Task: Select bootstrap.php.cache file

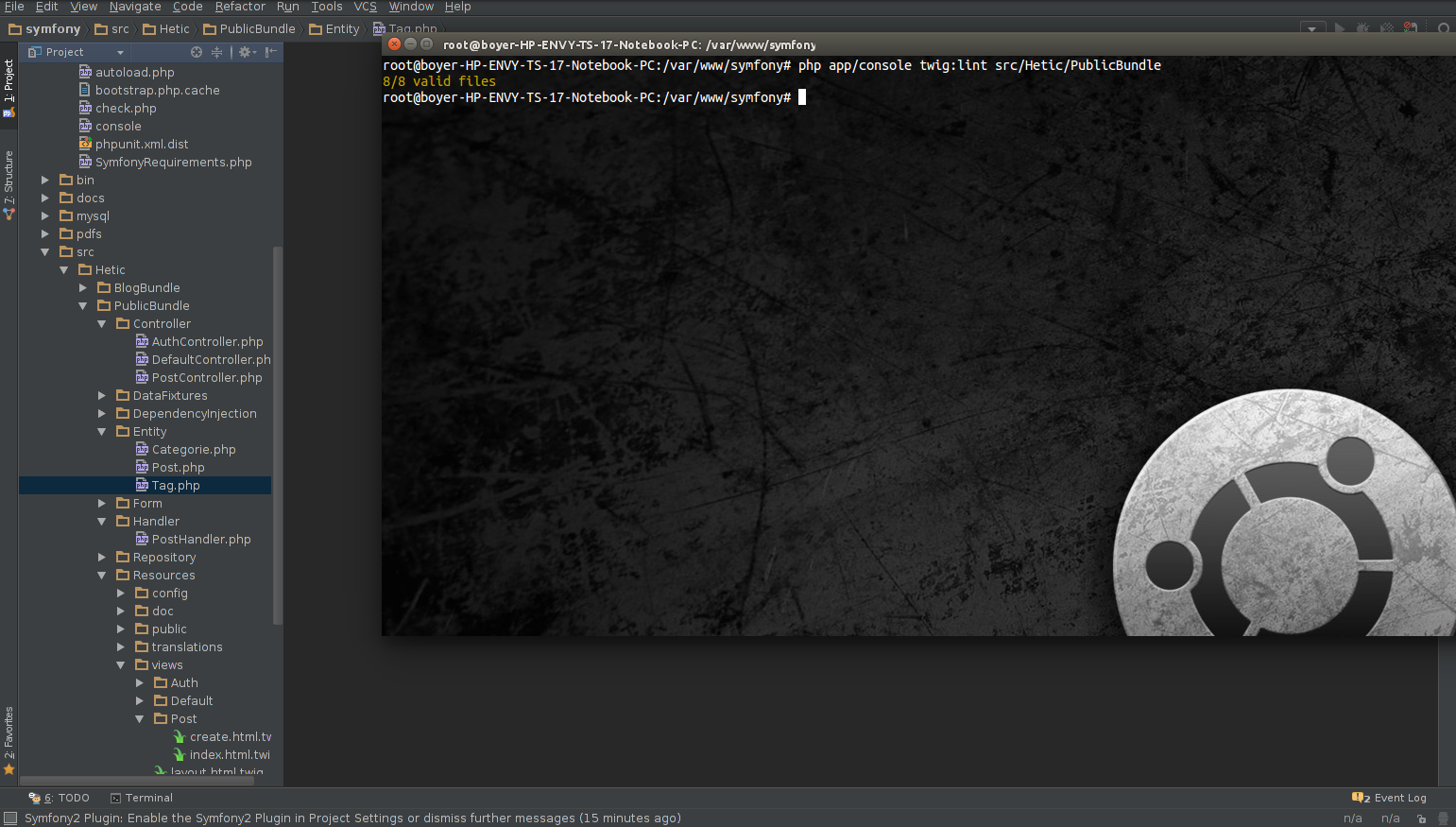Action: tap(149, 90)
